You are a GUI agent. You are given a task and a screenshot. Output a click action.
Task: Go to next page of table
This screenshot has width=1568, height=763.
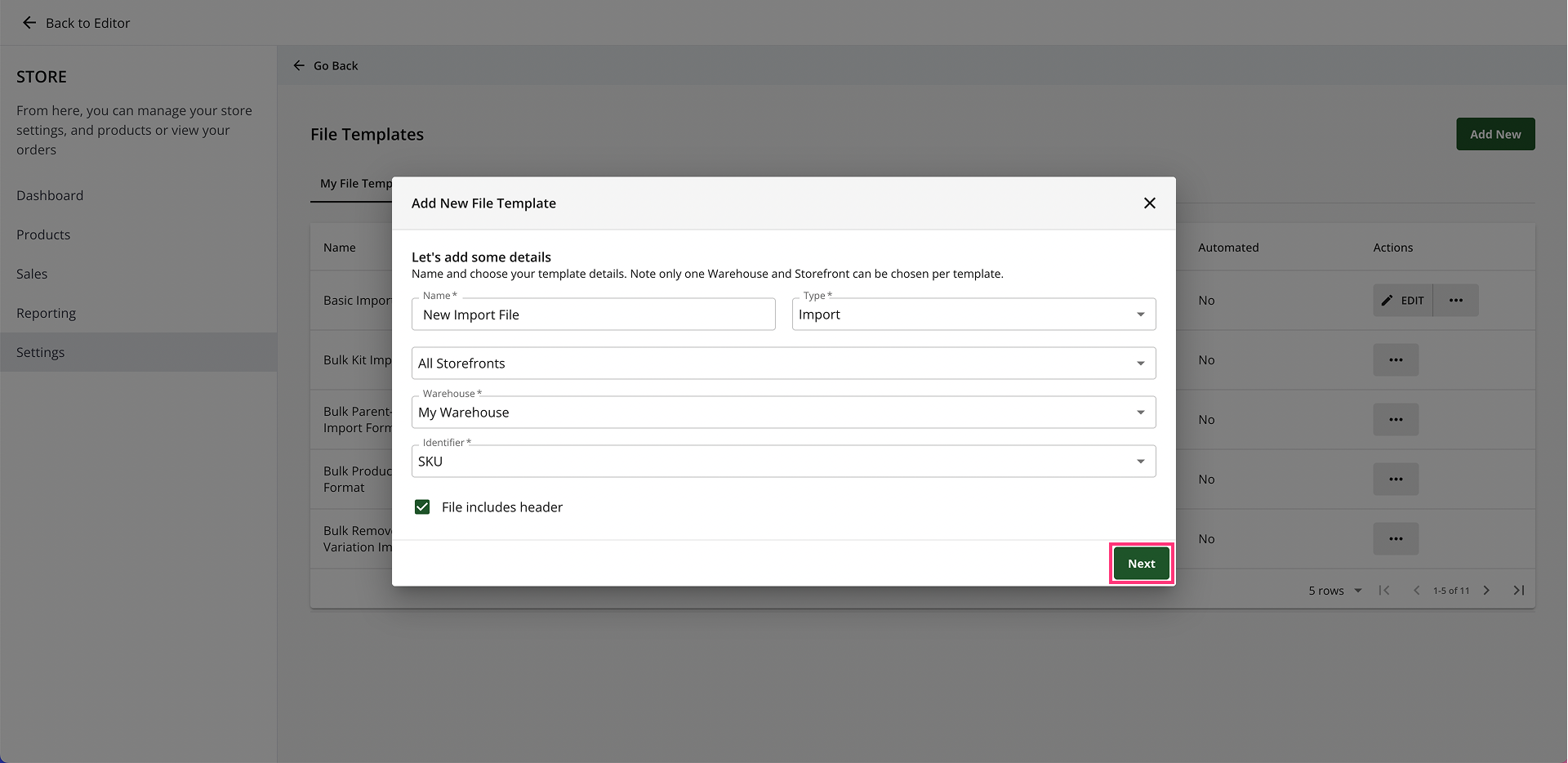1486,590
